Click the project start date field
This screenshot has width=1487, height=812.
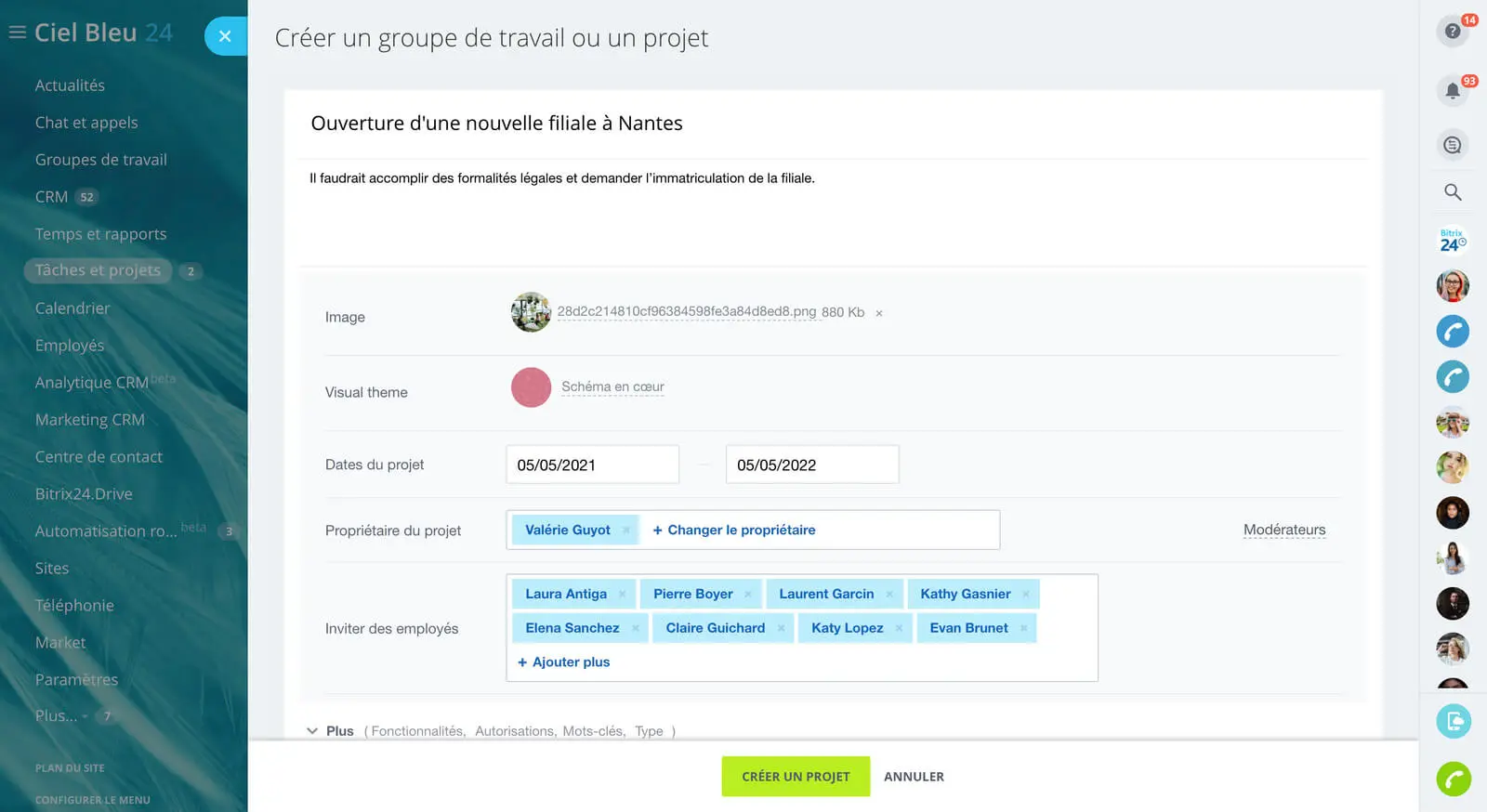[592, 465]
